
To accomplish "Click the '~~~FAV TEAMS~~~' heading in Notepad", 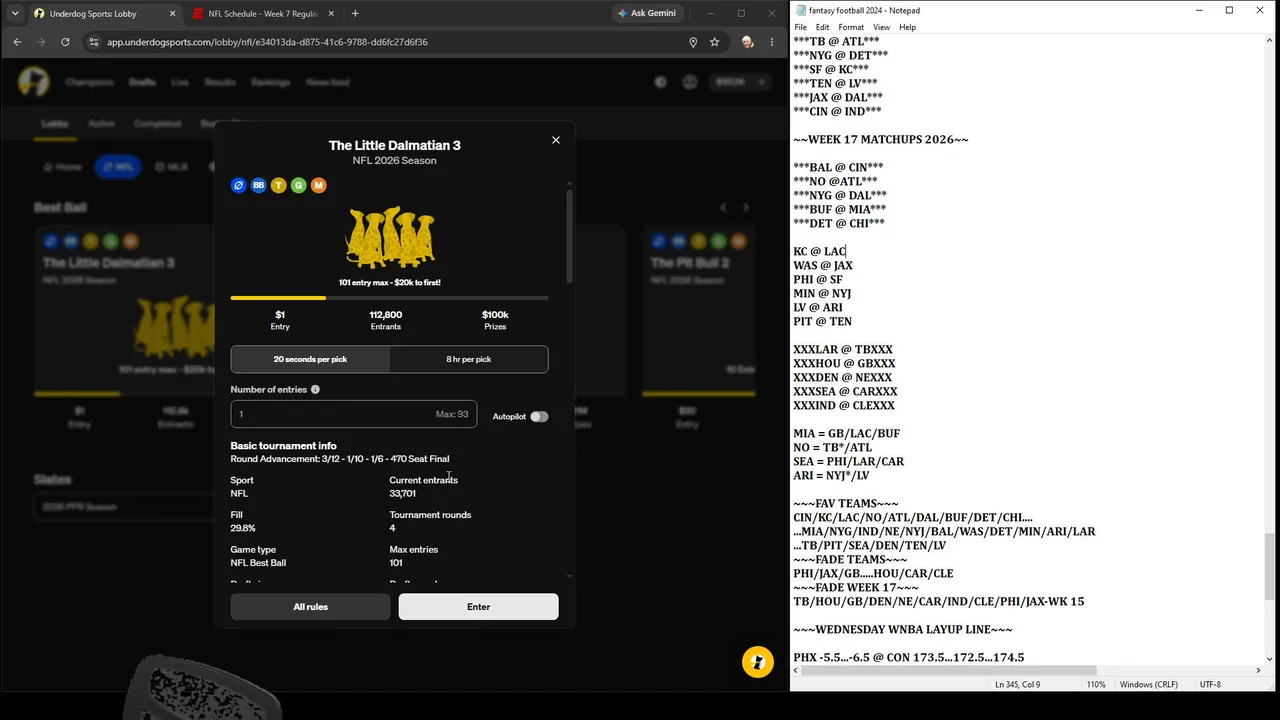I will point(846,504).
